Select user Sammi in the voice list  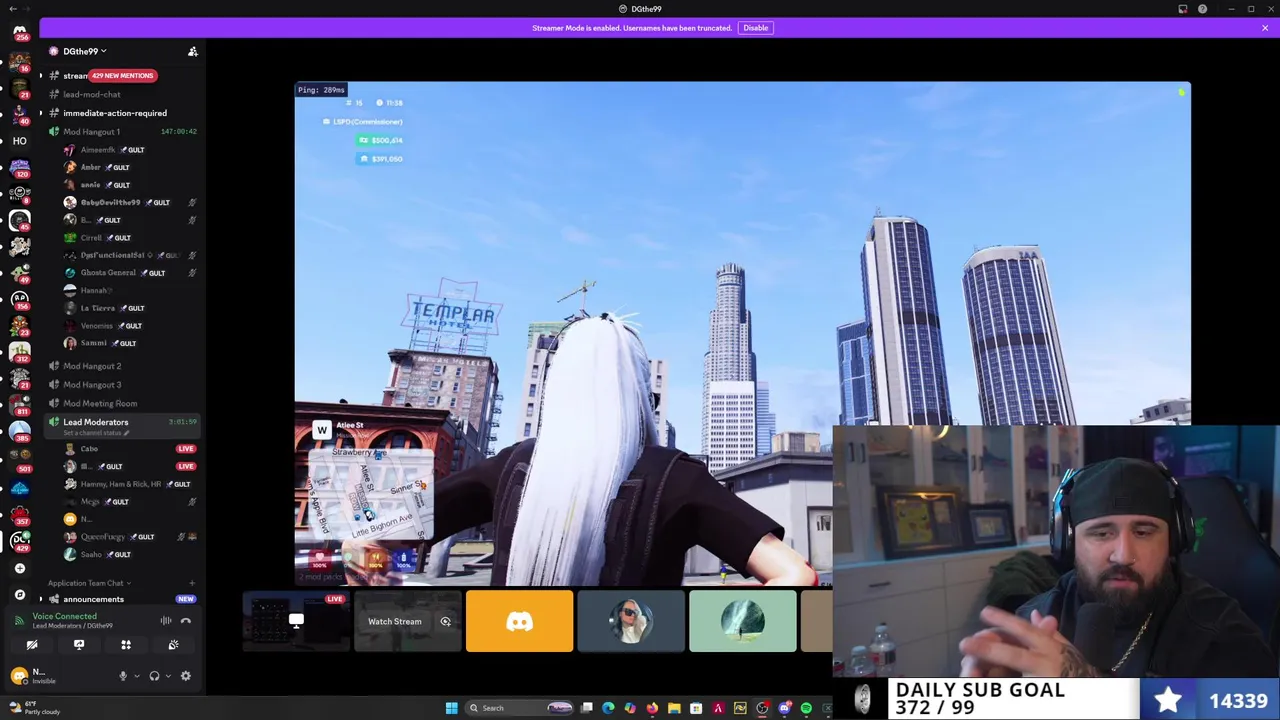tap(94, 343)
